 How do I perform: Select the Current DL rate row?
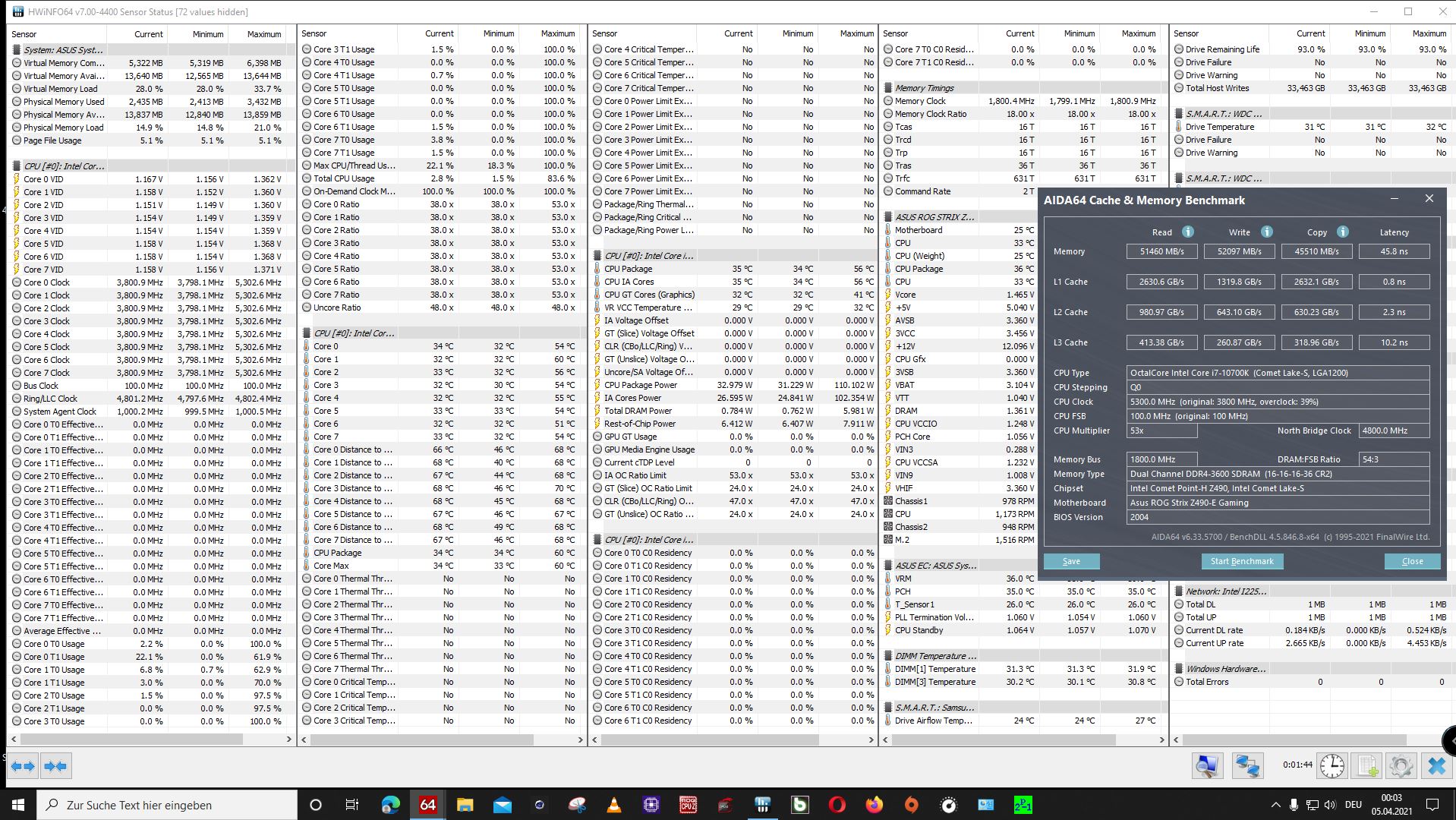pyautogui.click(x=1313, y=630)
